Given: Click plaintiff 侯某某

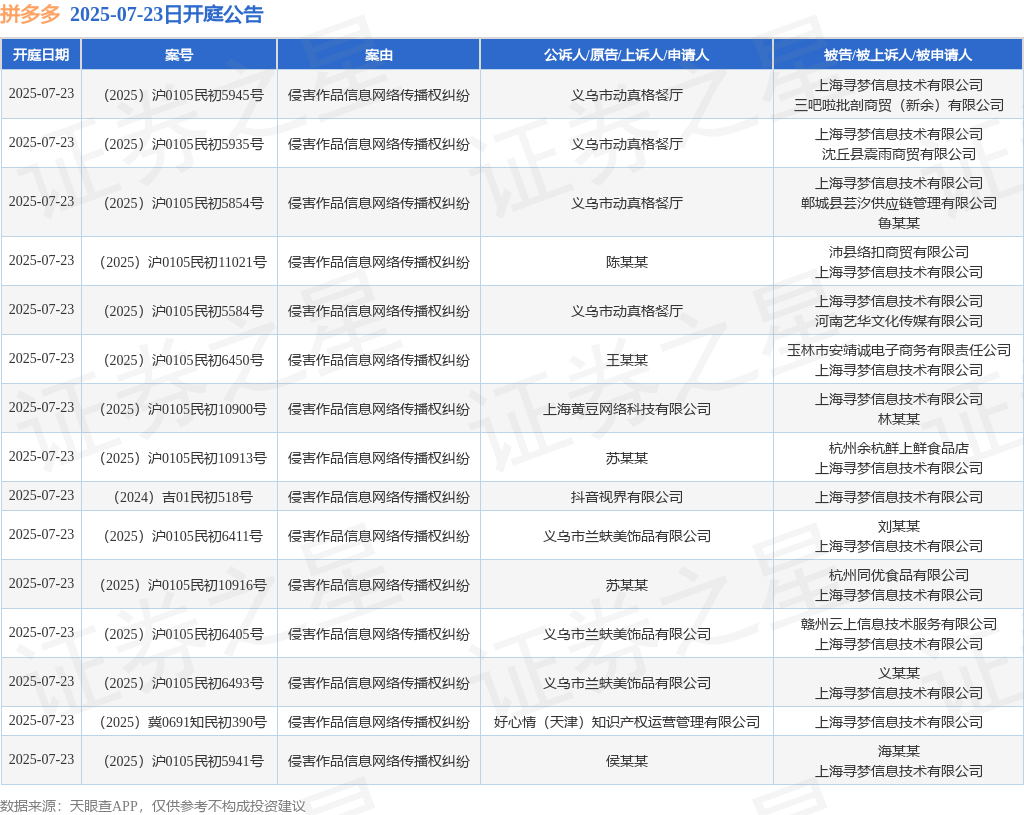Looking at the screenshot, I should (626, 761).
